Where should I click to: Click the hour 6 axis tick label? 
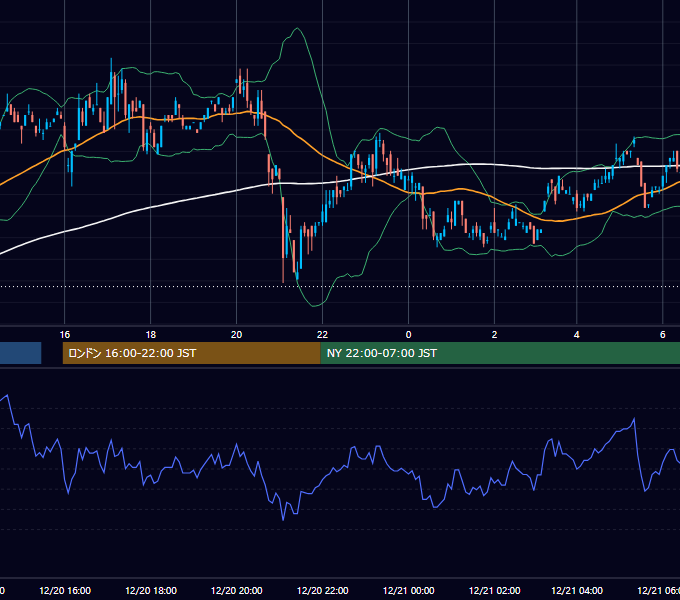pyautogui.click(x=662, y=335)
